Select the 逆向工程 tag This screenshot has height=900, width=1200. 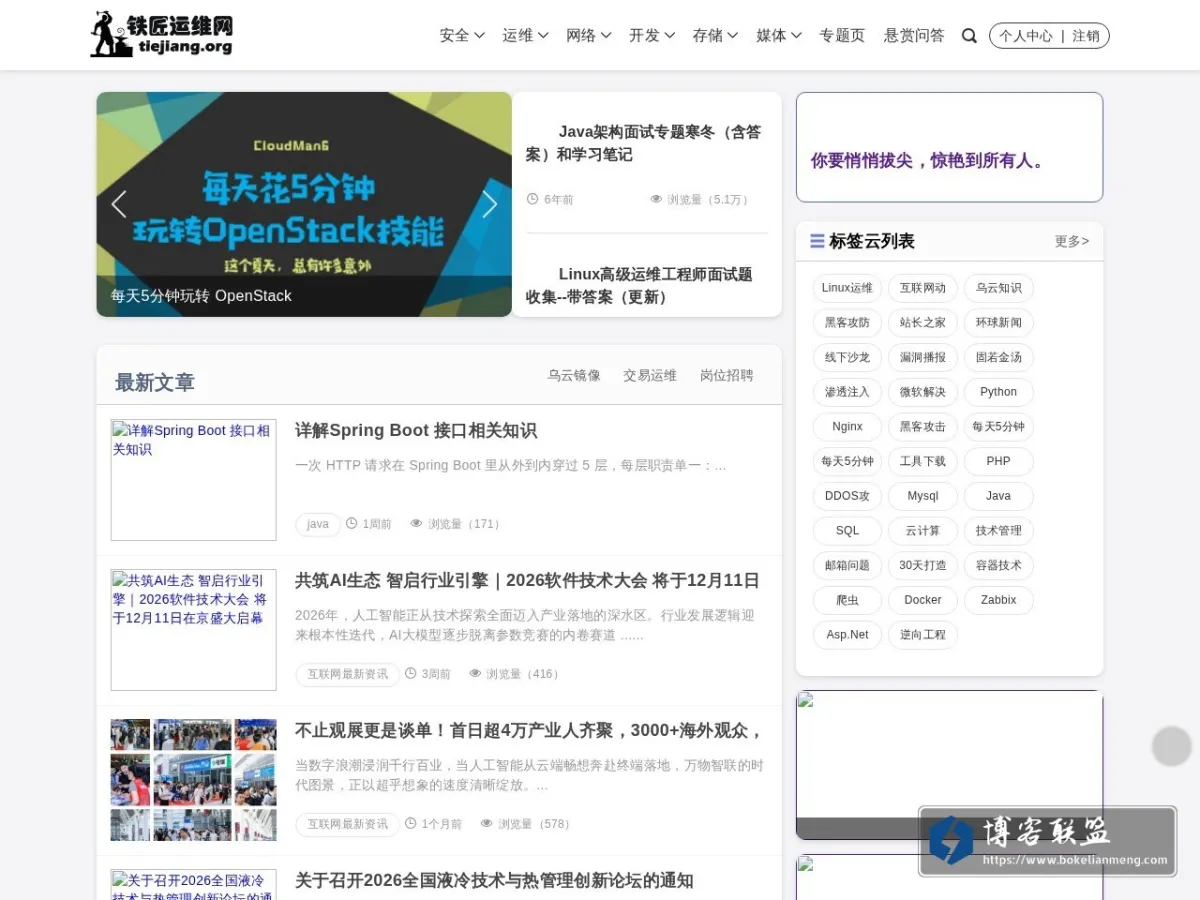point(922,634)
